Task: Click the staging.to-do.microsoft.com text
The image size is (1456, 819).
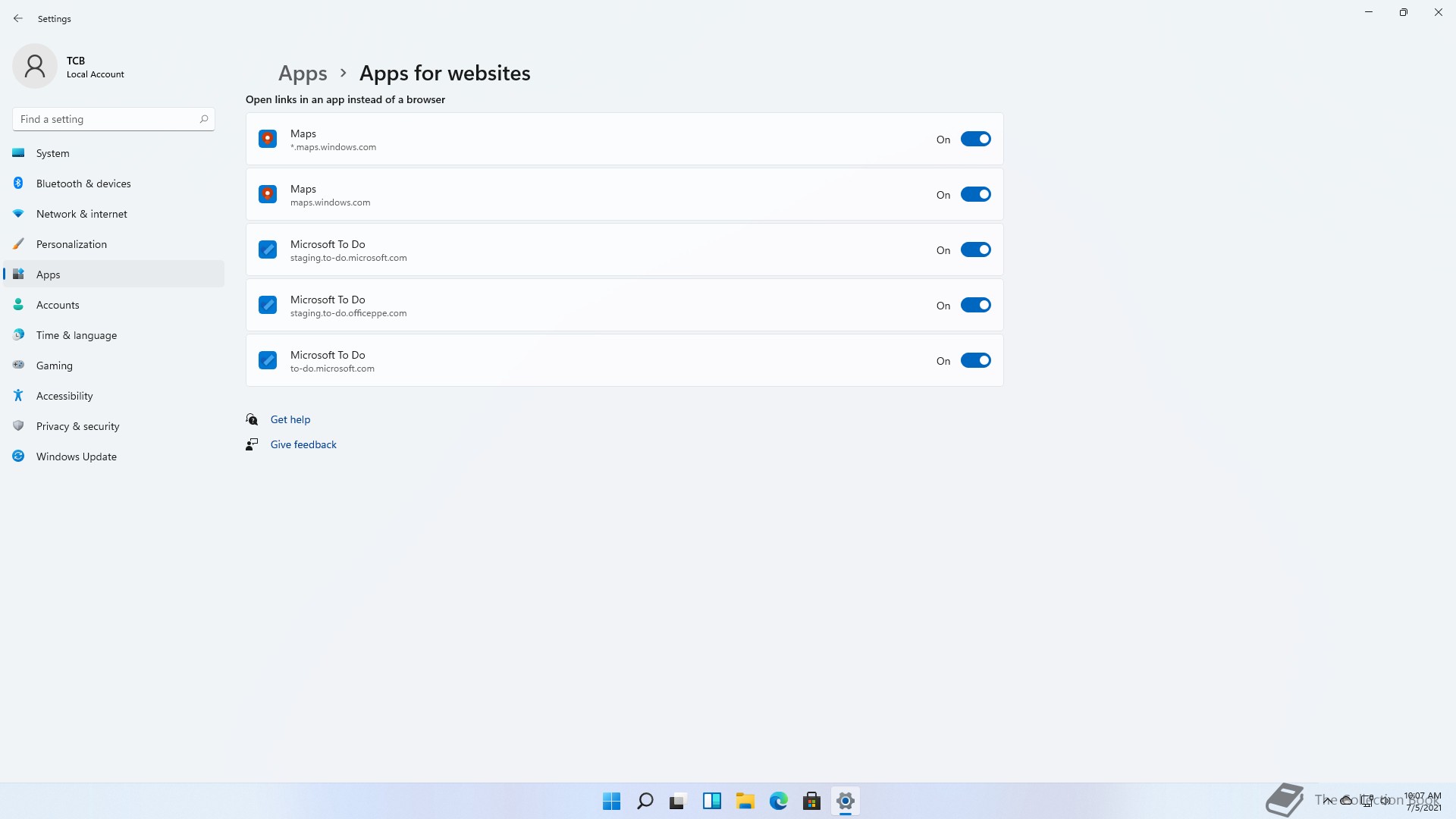Action: tap(348, 258)
